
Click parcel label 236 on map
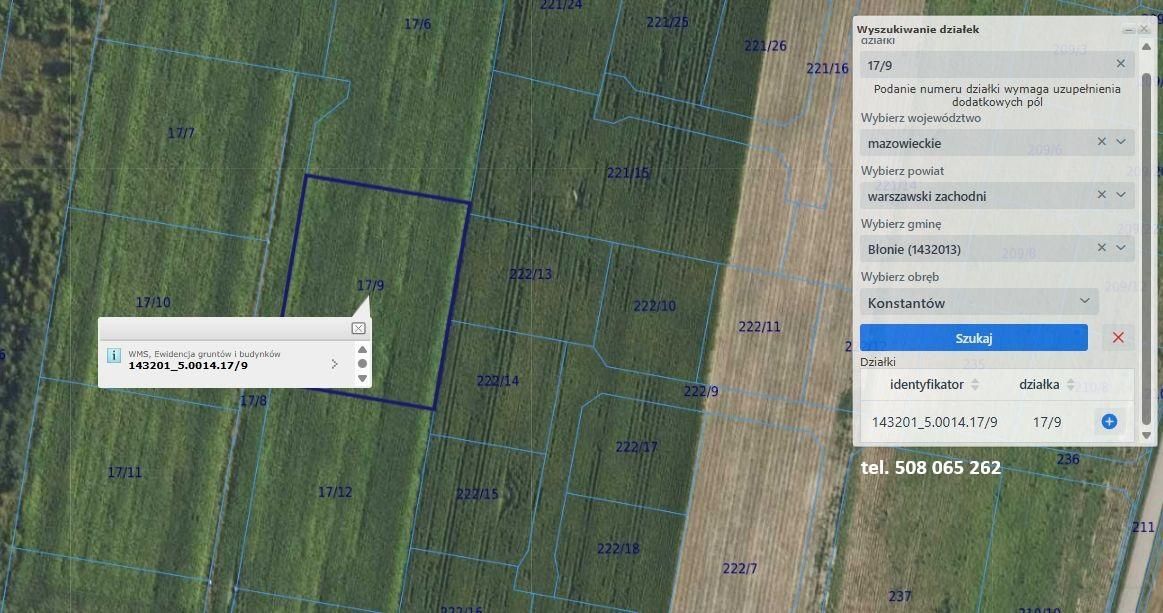click(x=1068, y=459)
